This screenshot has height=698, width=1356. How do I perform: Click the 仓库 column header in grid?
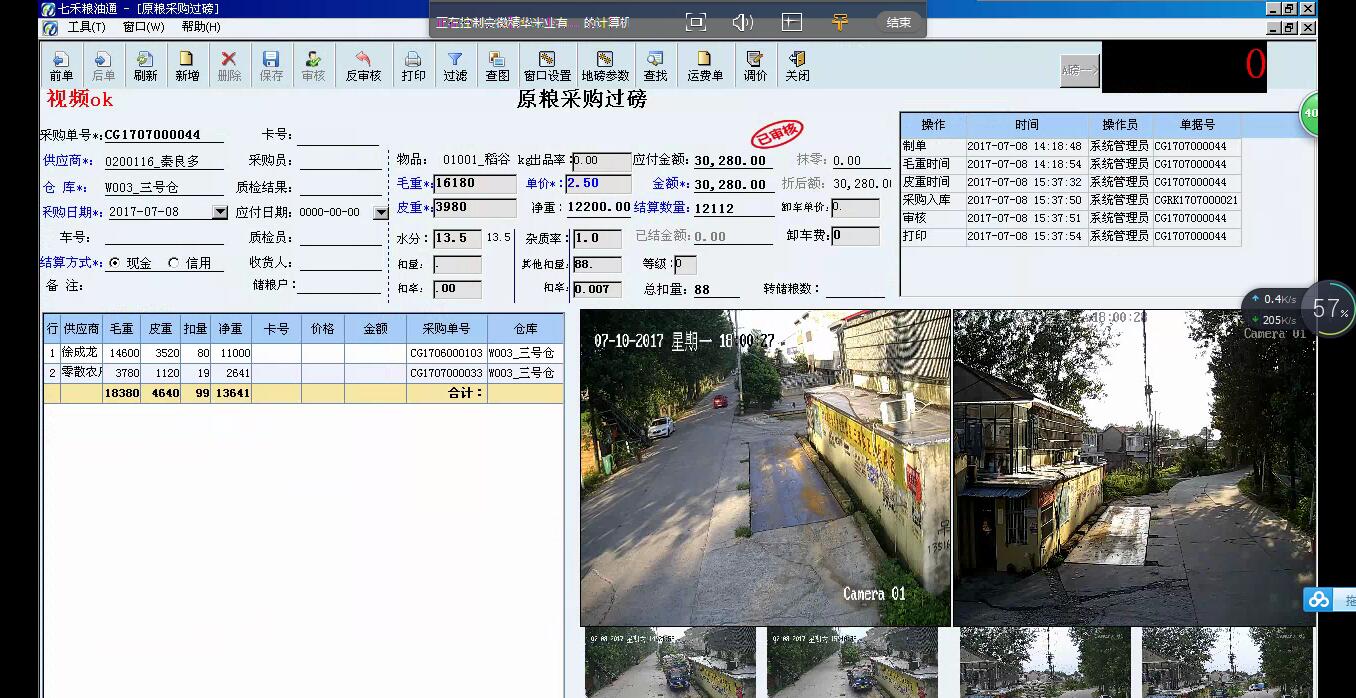click(x=526, y=328)
